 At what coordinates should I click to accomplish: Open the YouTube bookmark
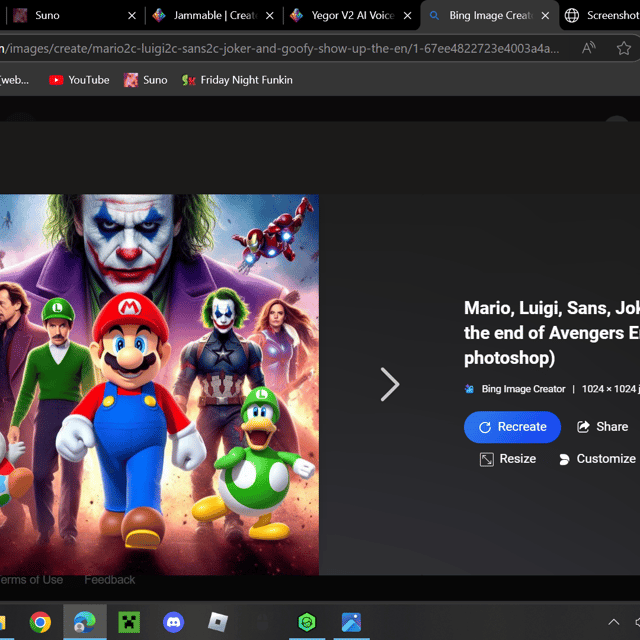(x=79, y=80)
